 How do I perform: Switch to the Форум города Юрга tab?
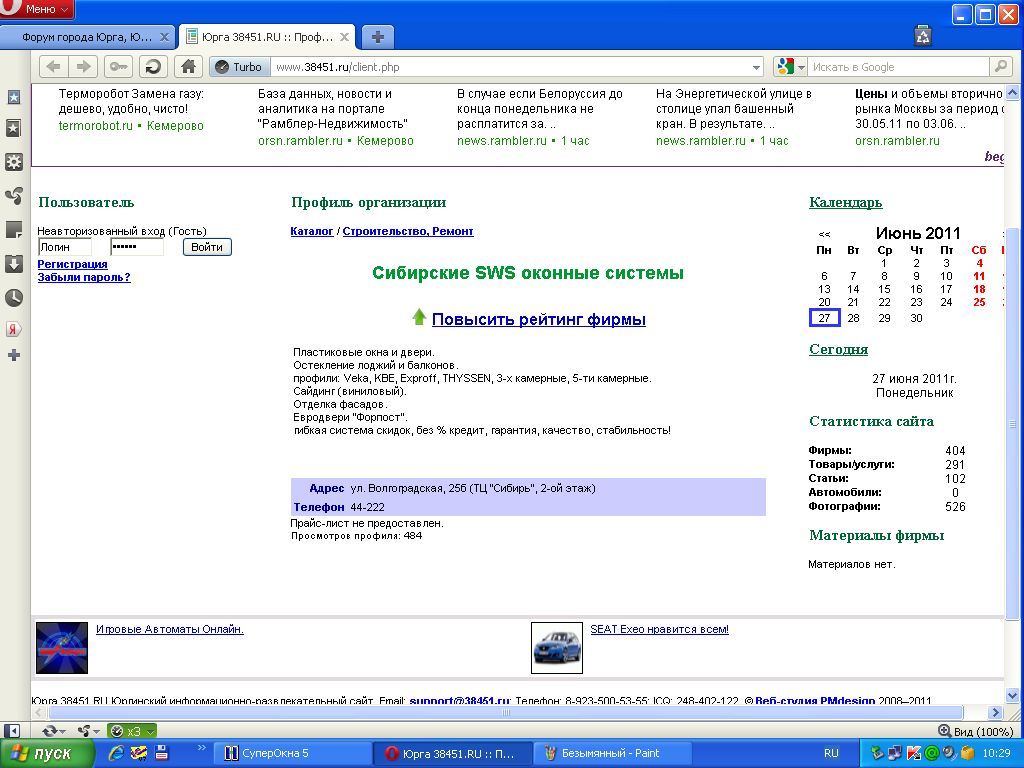click(x=86, y=37)
